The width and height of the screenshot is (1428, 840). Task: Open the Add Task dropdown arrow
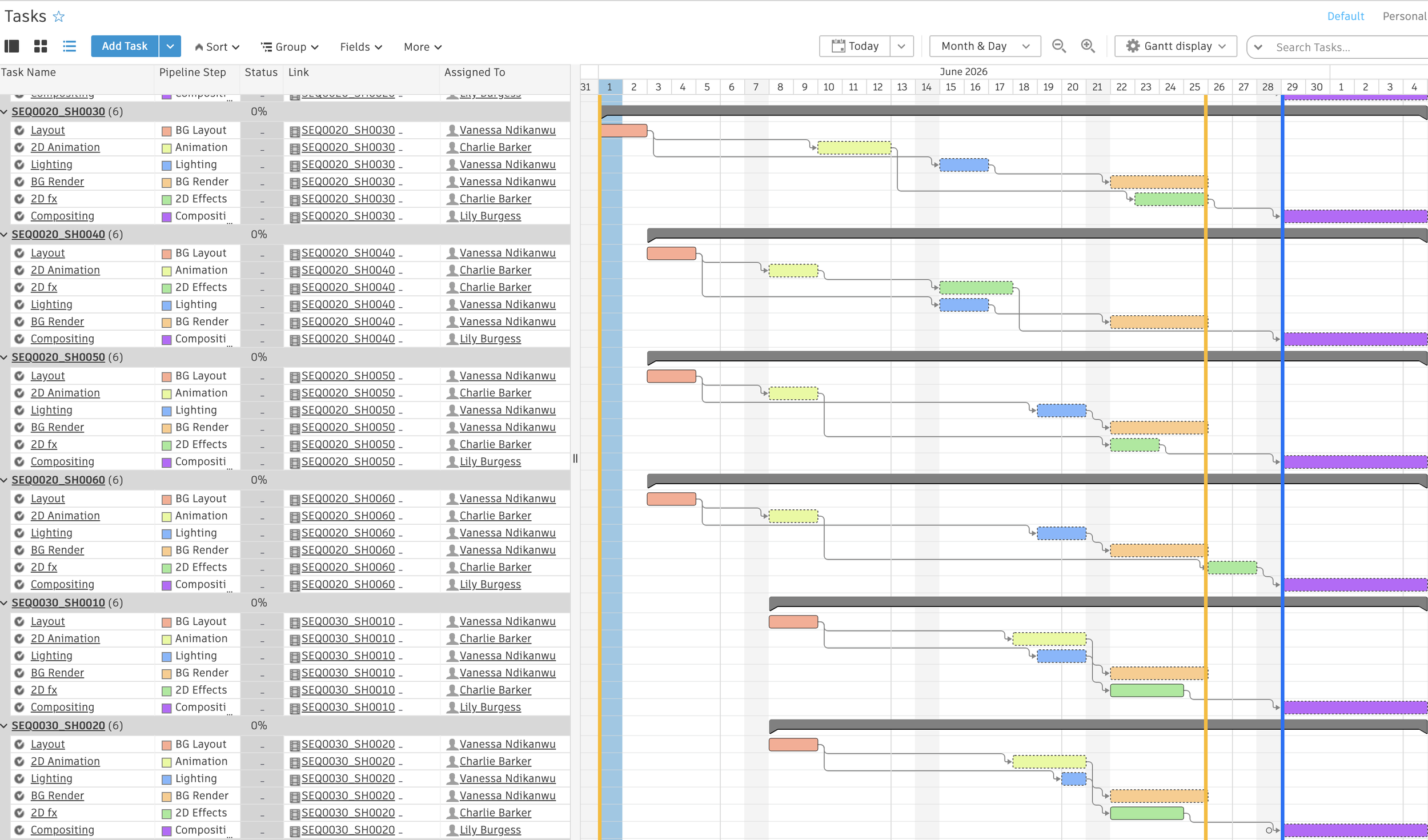[x=170, y=46]
